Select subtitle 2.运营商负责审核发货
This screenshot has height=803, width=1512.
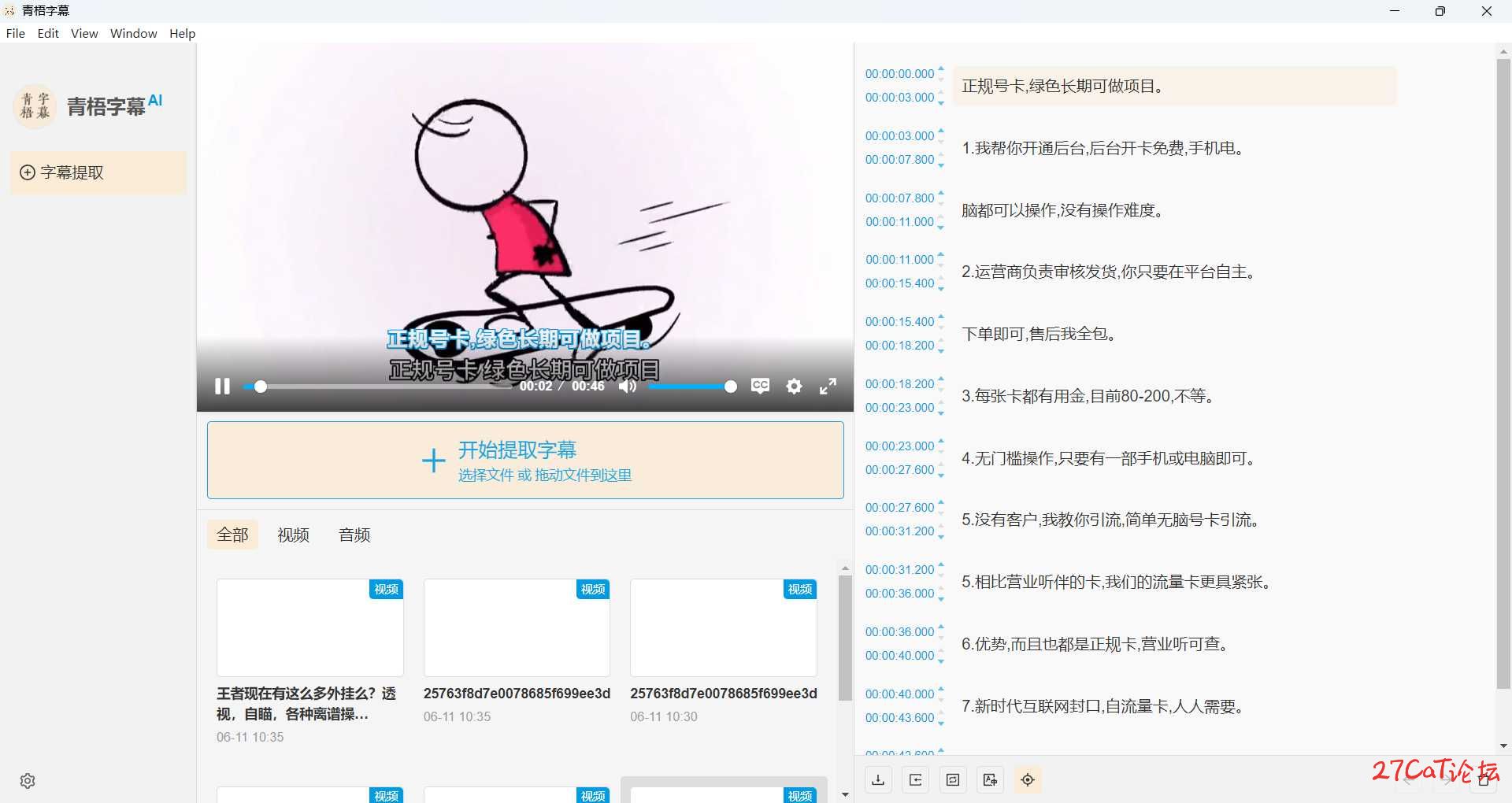tap(1174, 272)
